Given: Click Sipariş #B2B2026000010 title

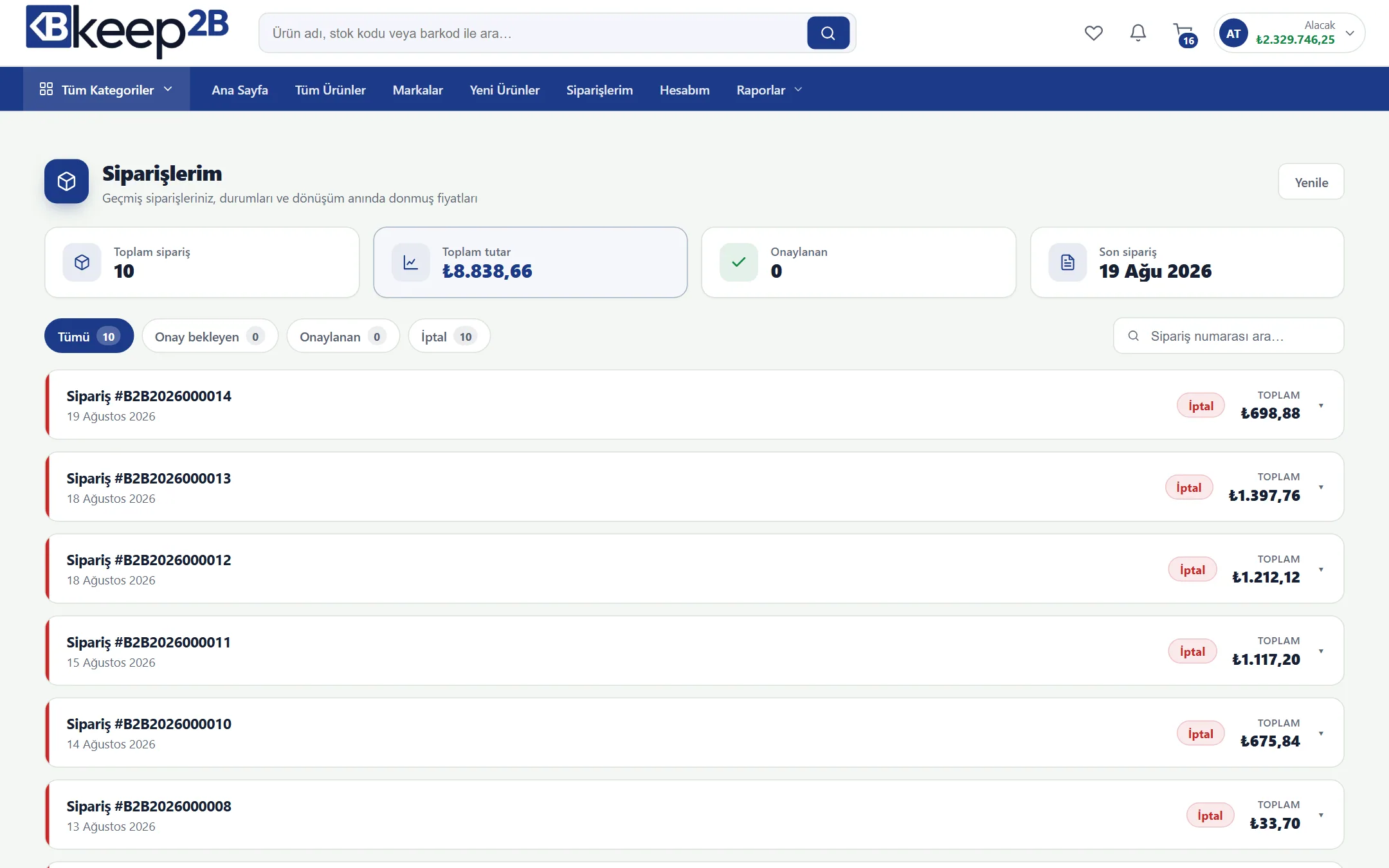Looking at the screenshot, I should [x=149, y=724].
